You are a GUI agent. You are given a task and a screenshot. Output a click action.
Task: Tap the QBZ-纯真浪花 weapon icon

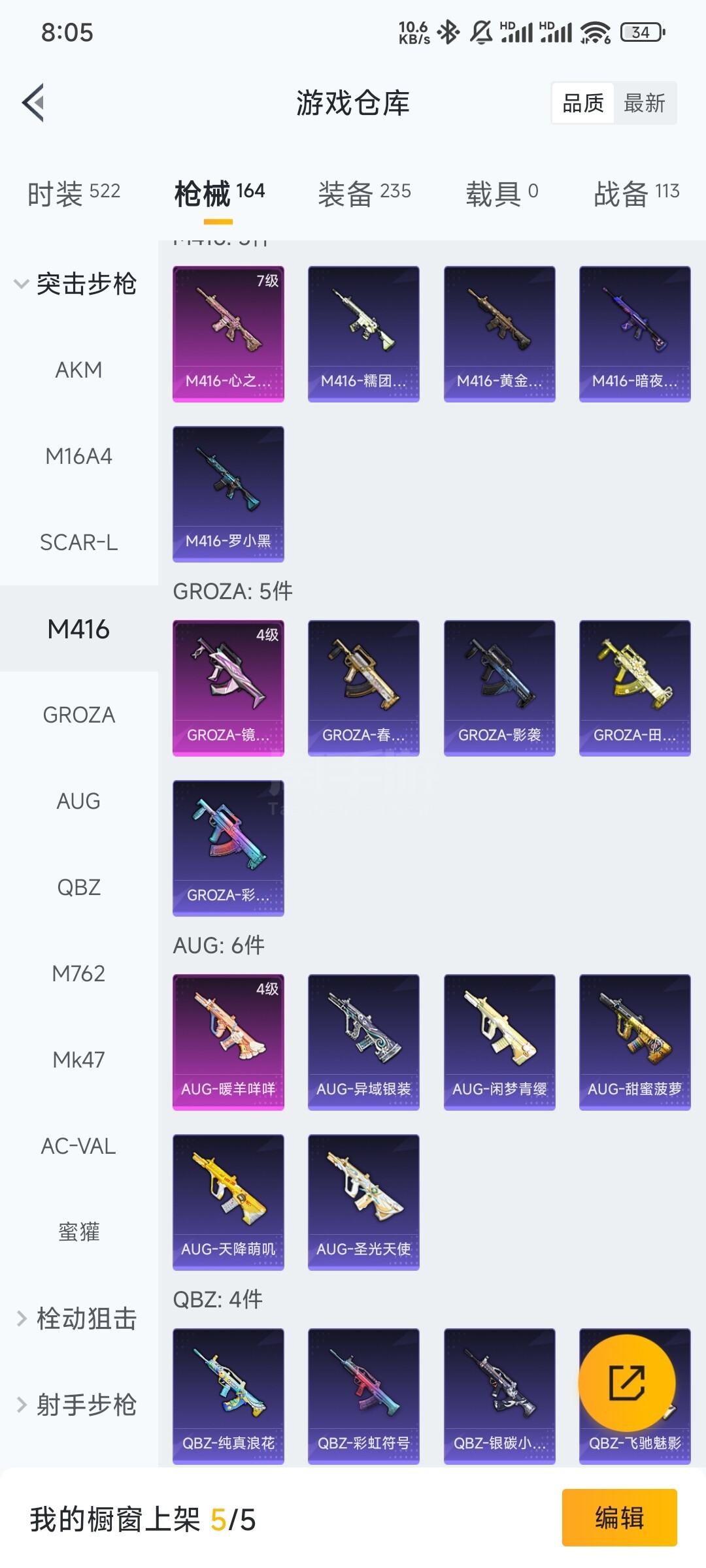click(228, 1396)
